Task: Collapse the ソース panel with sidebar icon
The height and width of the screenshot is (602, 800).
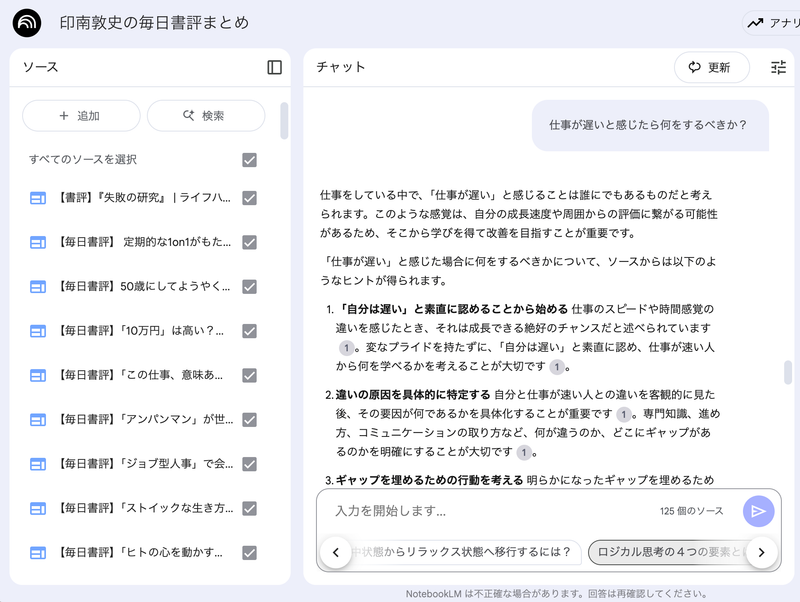Action: coord(275,67)
